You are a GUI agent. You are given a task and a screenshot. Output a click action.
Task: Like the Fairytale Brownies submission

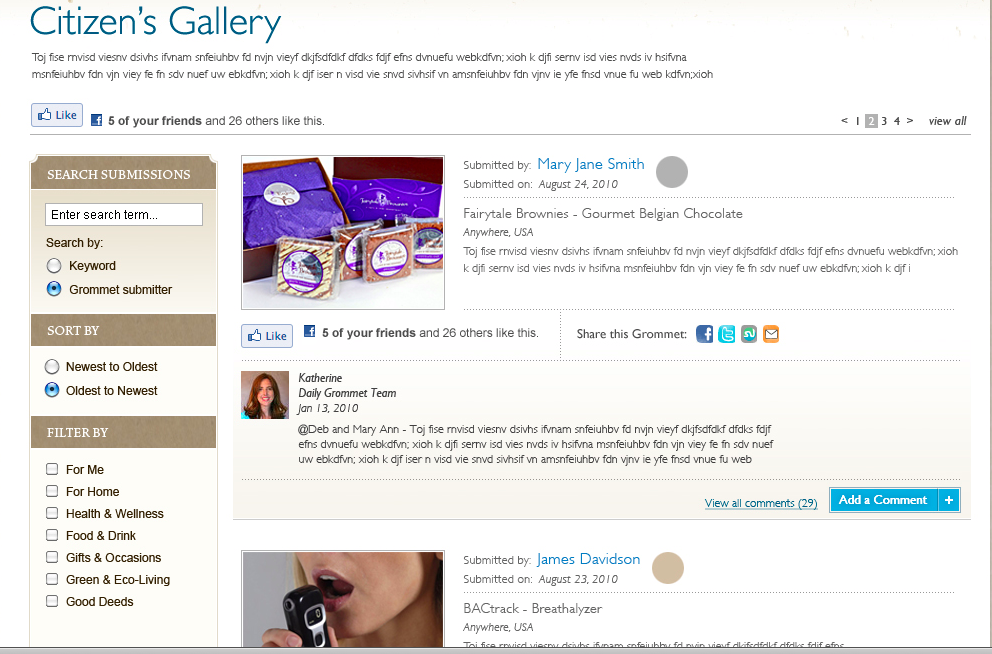point(267,336)
